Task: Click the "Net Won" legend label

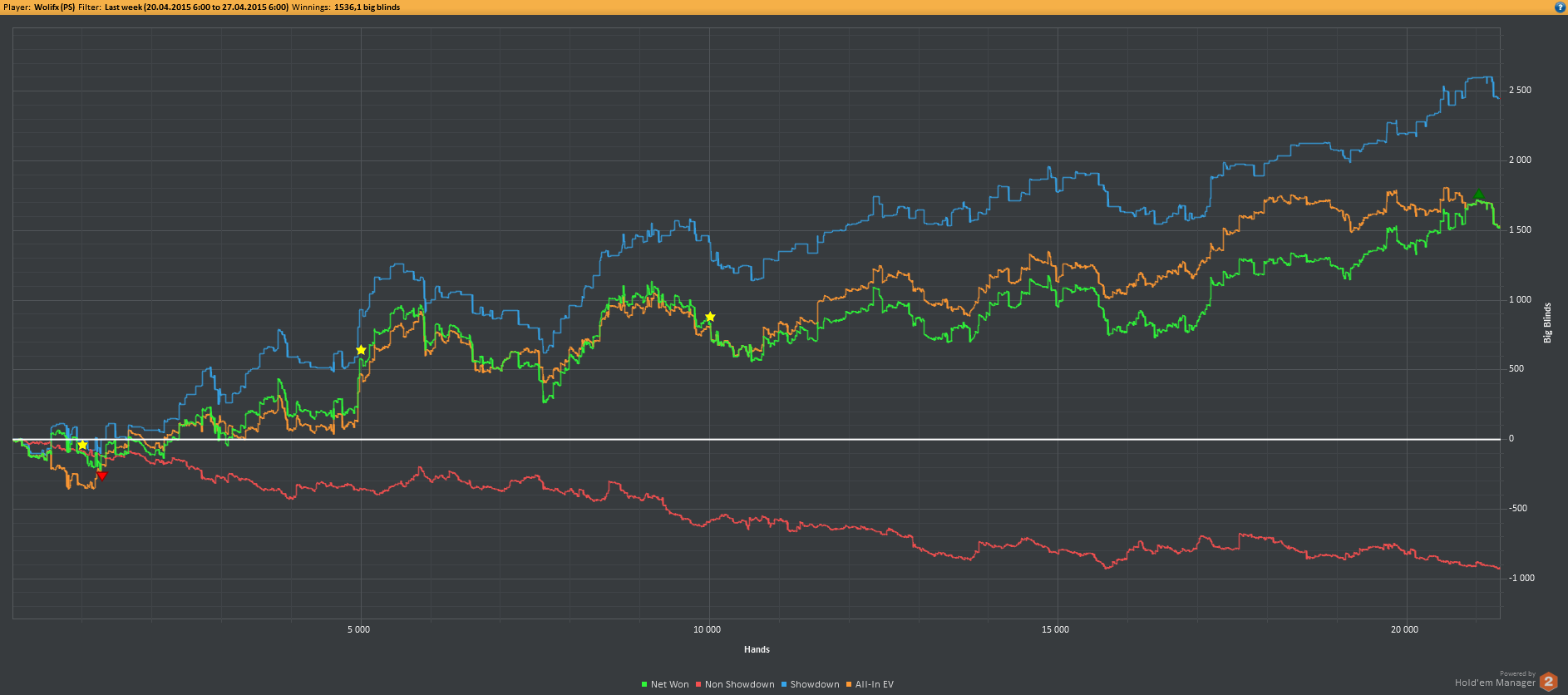Action: click(669, 684)
